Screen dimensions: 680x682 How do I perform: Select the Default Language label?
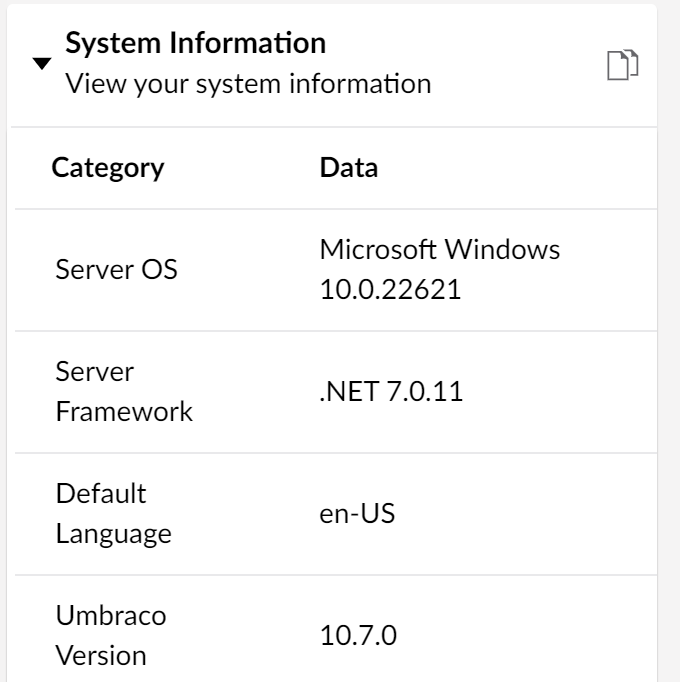(x=114, y=514)
